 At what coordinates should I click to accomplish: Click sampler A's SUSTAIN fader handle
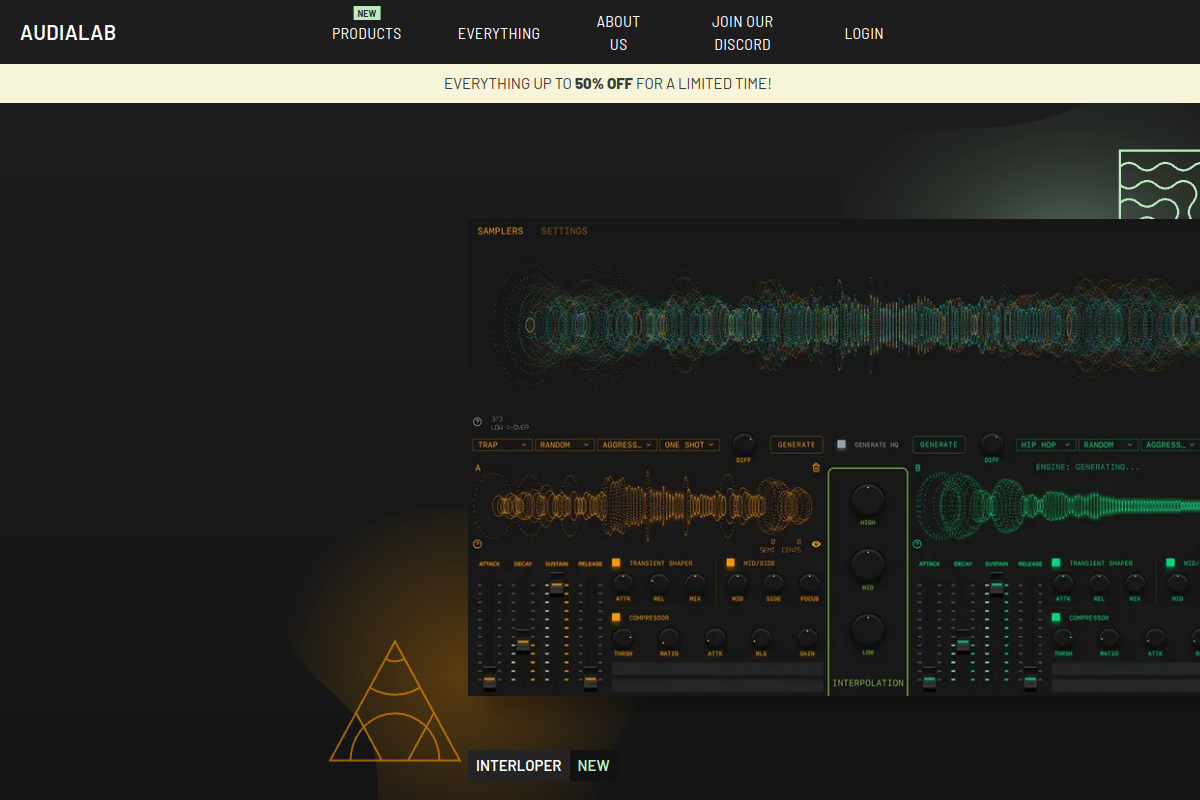[556, 586]
